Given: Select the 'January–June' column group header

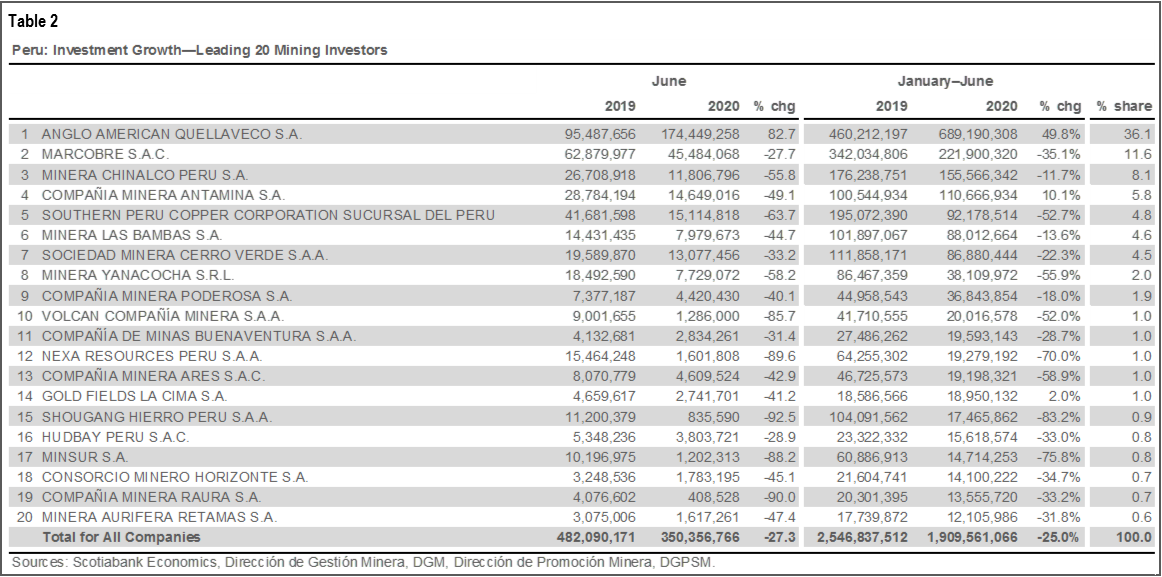Looking at the screenshot, I should coord(944,81).
